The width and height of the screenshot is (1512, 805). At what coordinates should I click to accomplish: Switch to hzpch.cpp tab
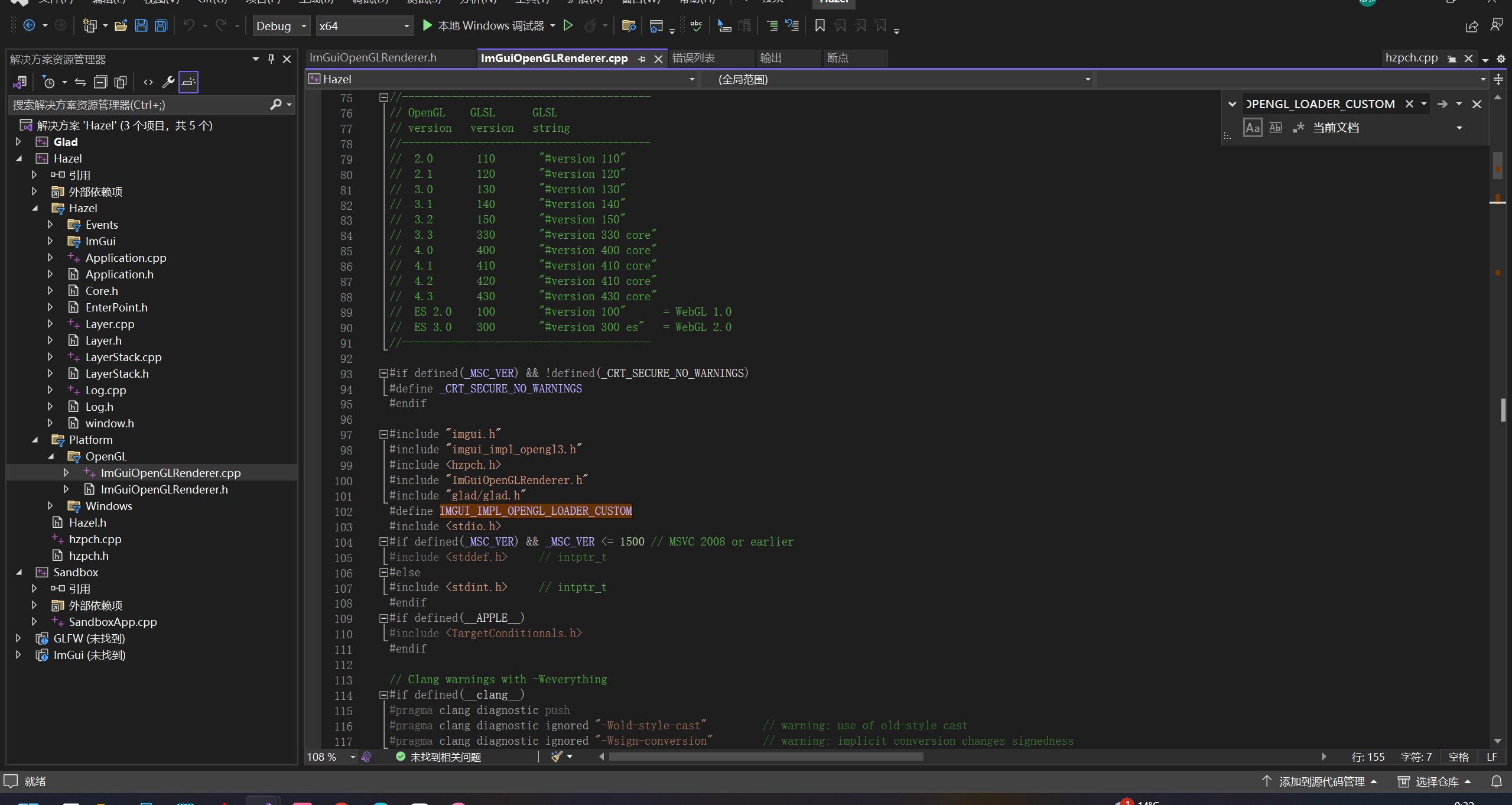tap(1411, 58)
